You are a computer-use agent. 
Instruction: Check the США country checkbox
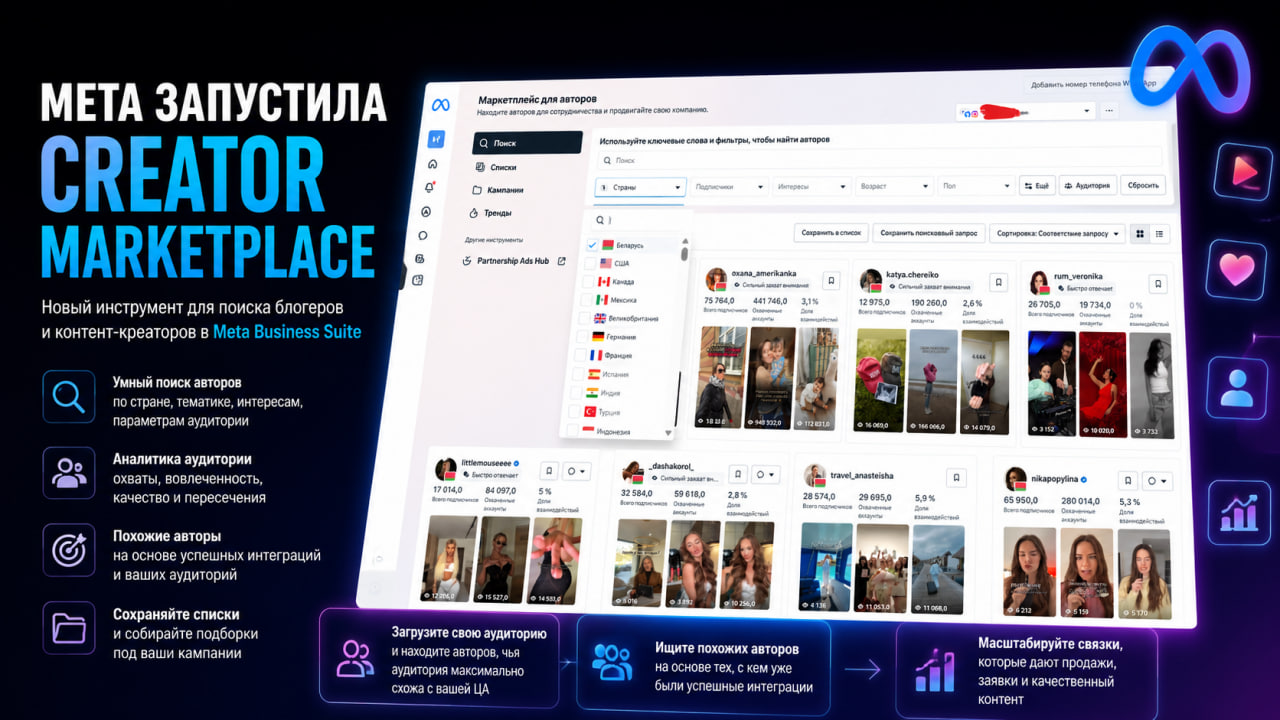click(x=589, y=263)
